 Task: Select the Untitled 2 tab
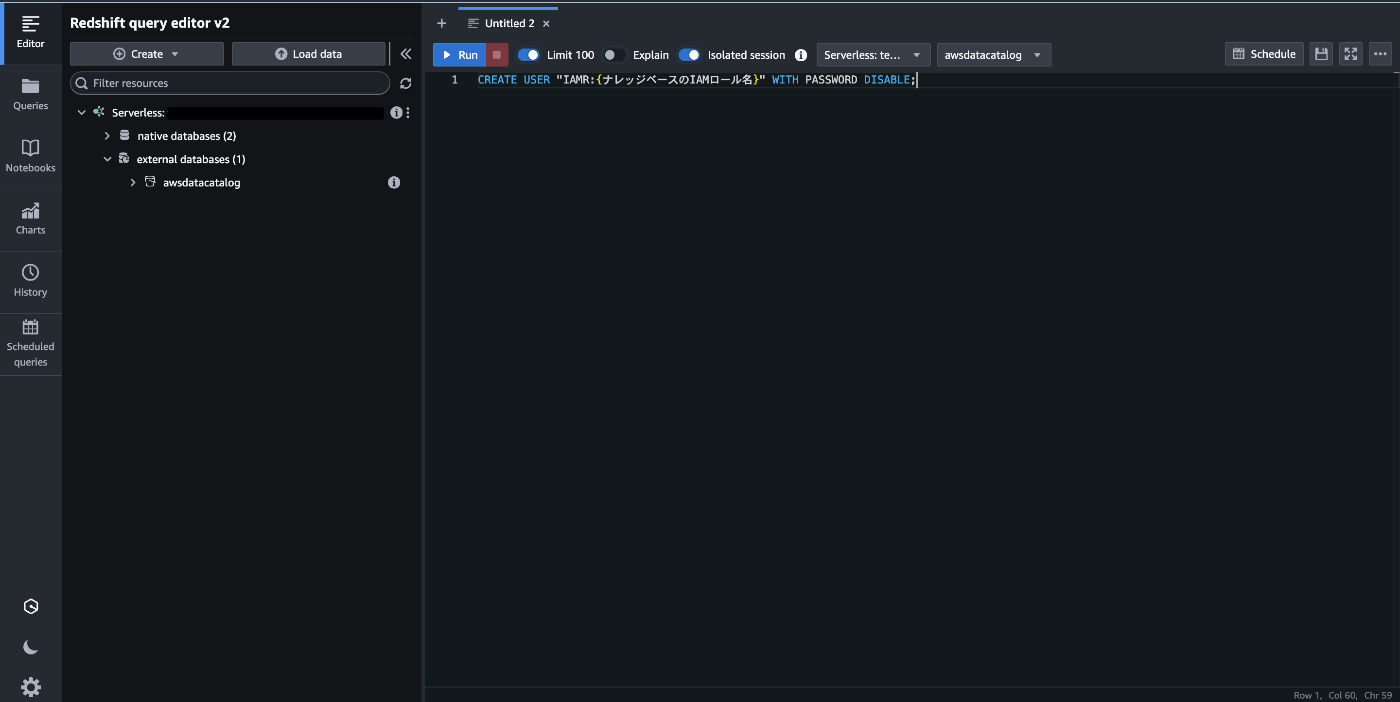[x=510, y=24]
